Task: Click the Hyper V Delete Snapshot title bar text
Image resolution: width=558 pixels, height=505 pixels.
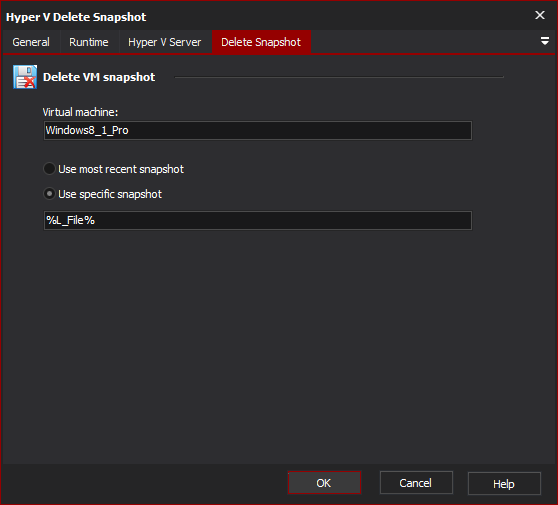Action: (x=76, y=17)
